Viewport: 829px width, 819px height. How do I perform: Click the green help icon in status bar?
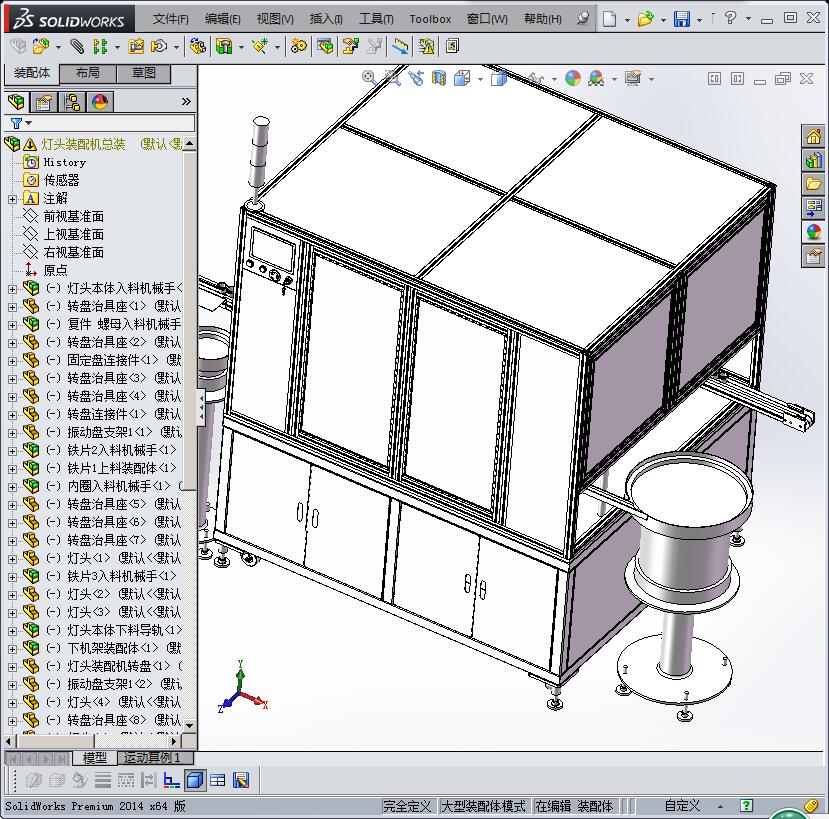tap(746, 806)
